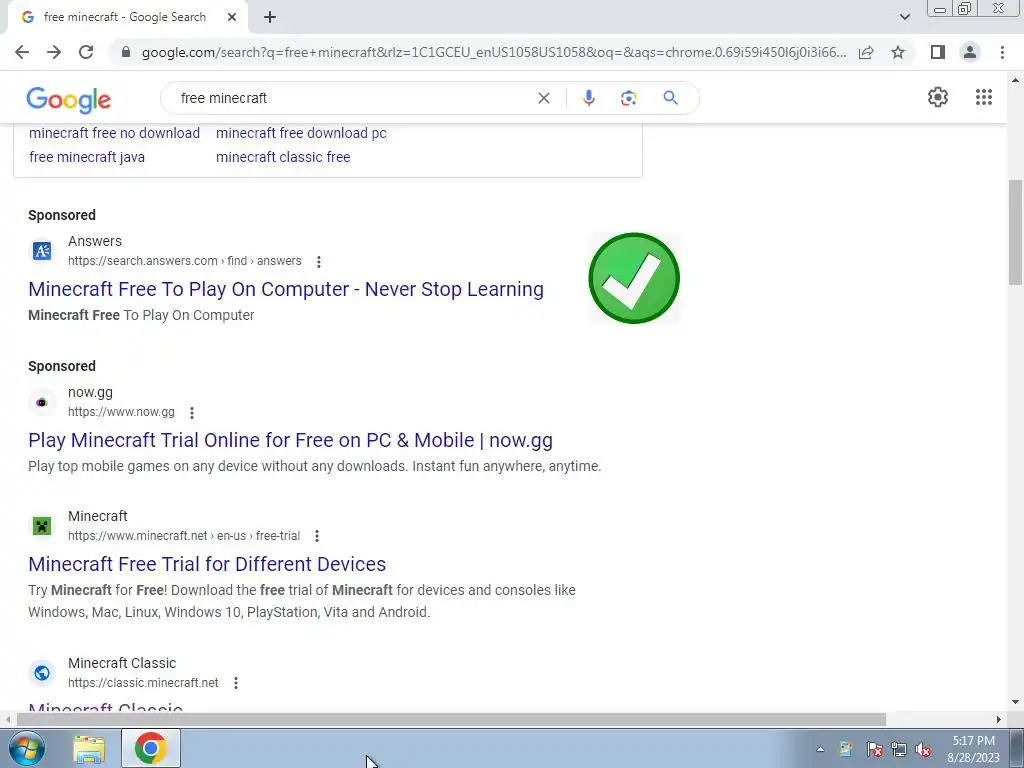
Task: Search by image with Google Lens
Action: coord(628,98)
